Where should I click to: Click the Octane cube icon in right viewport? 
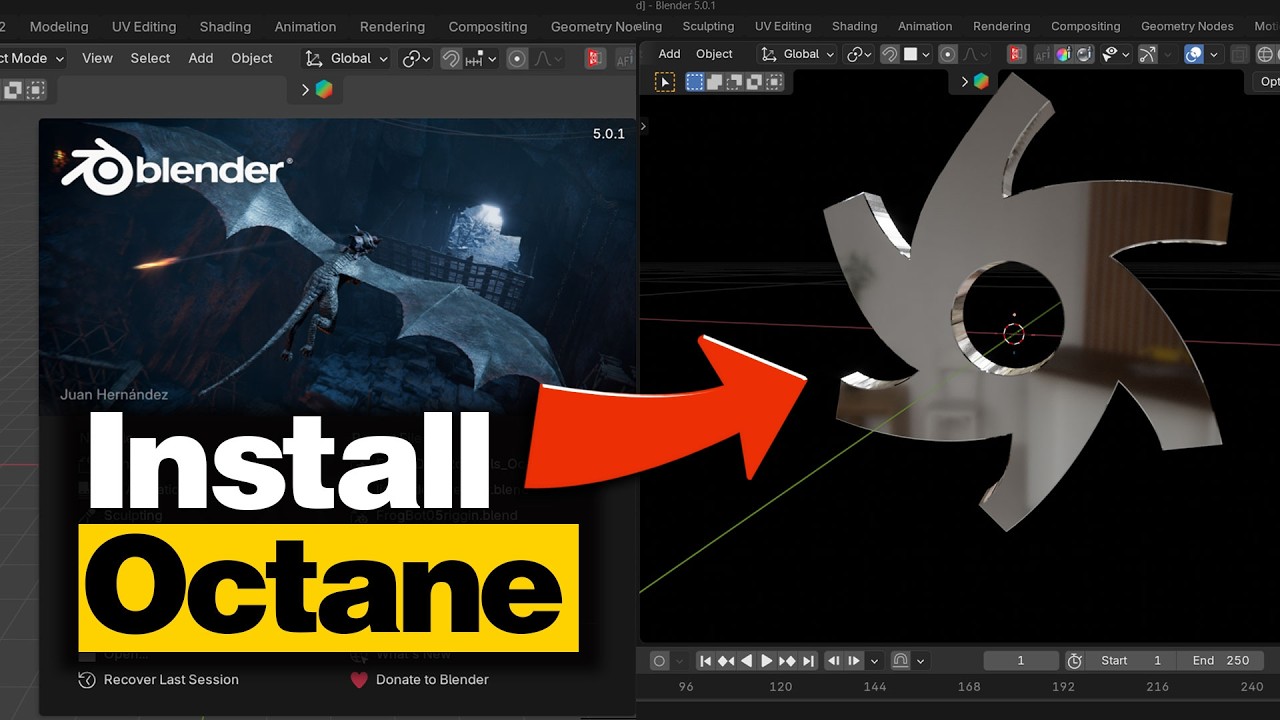pyautogui.click(x=981, y=82)
